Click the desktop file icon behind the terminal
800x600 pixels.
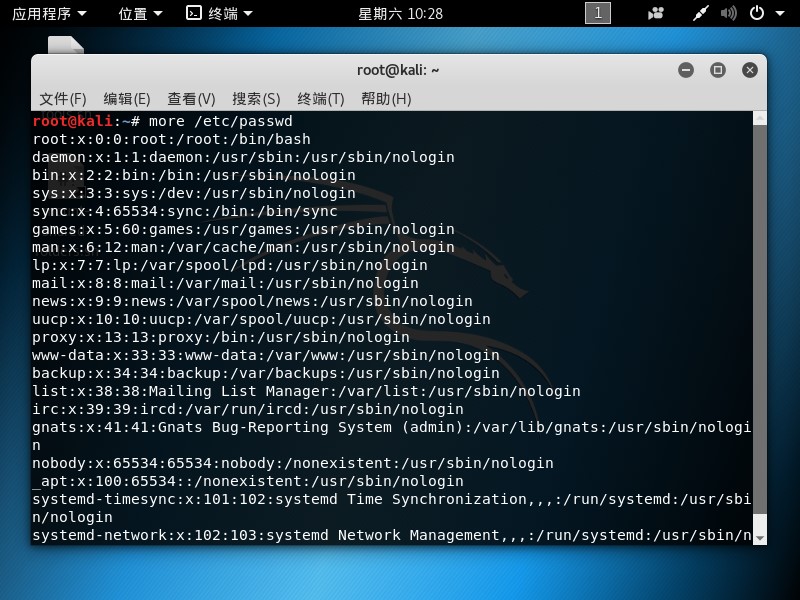pos(66,45)
